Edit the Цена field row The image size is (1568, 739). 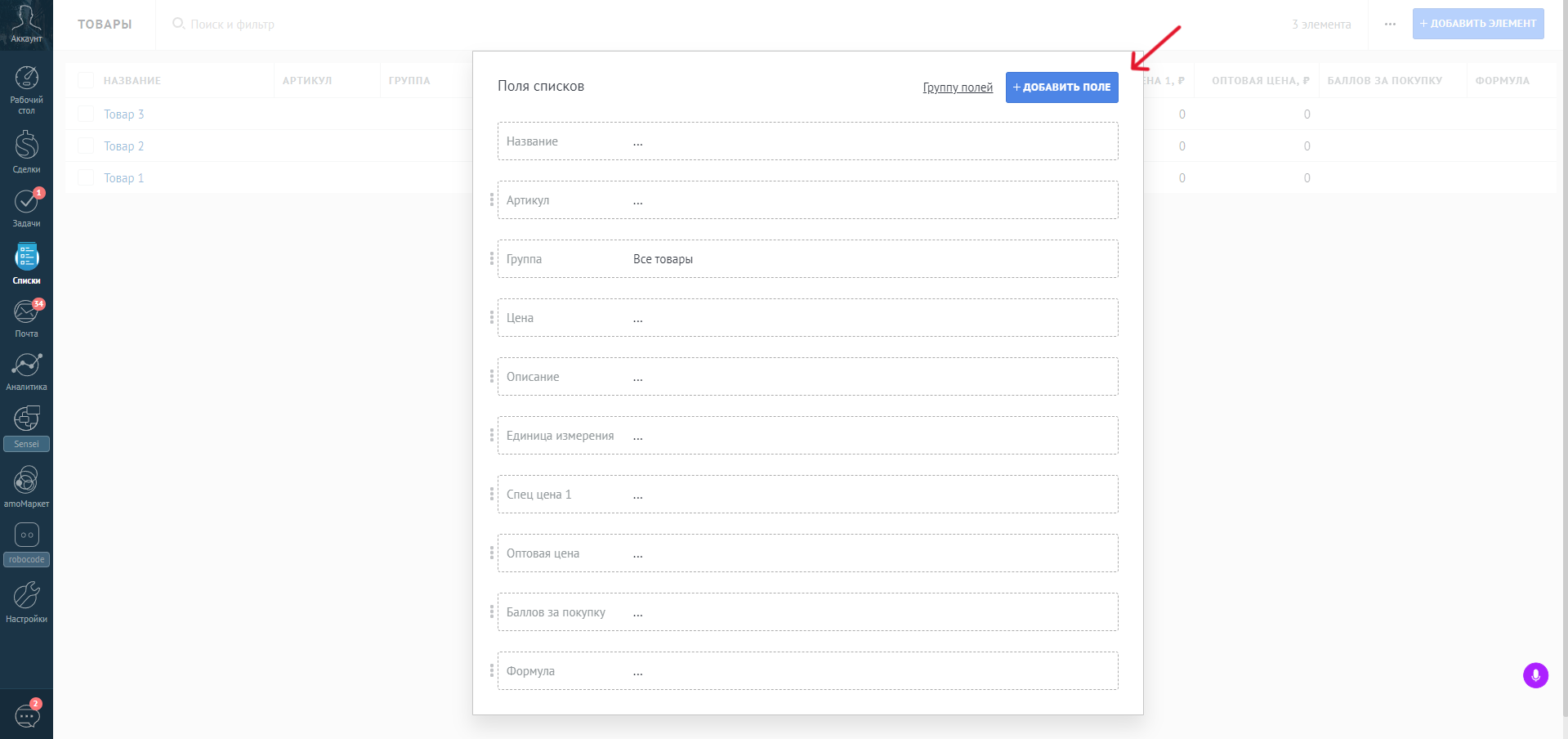click(x=807, y=318)
